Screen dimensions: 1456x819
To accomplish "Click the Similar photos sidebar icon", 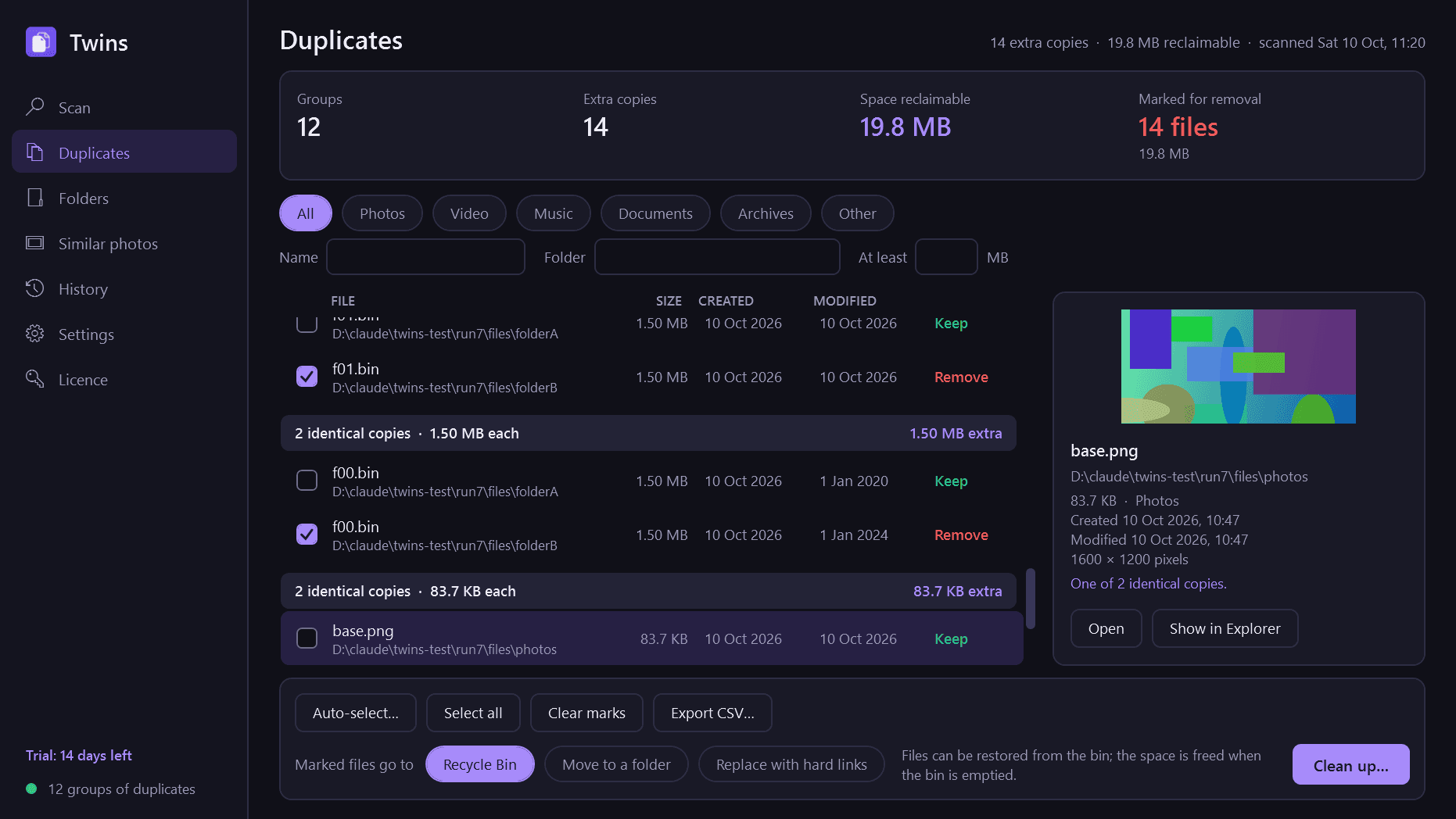I will coord(34,243).
